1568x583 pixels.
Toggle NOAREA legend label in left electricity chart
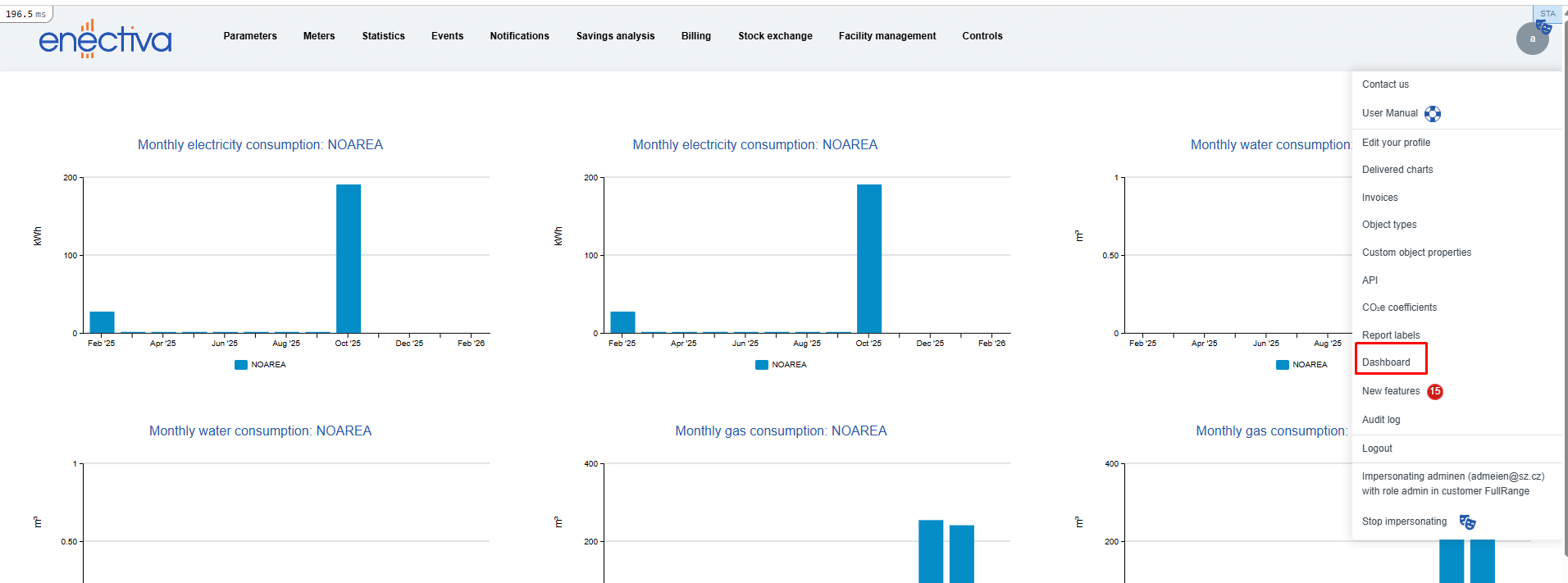tap(268, 365)
